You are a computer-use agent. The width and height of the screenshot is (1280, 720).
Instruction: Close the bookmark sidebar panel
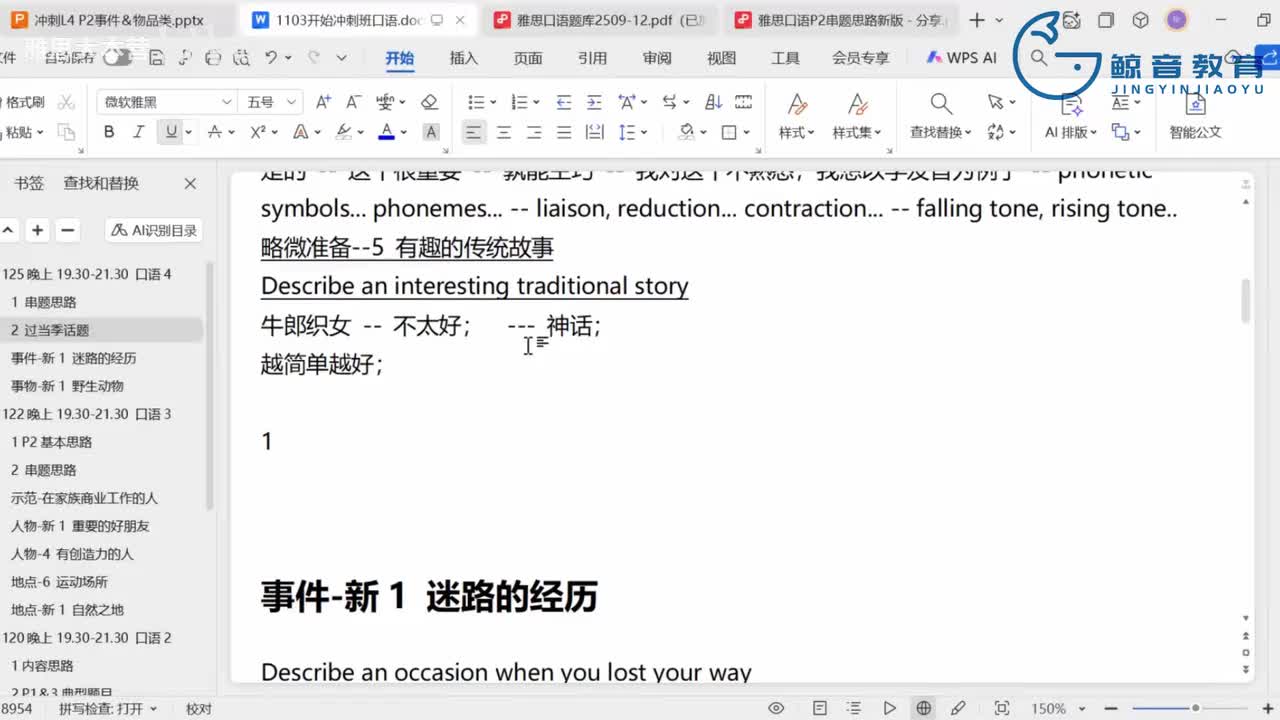[190, 183]
